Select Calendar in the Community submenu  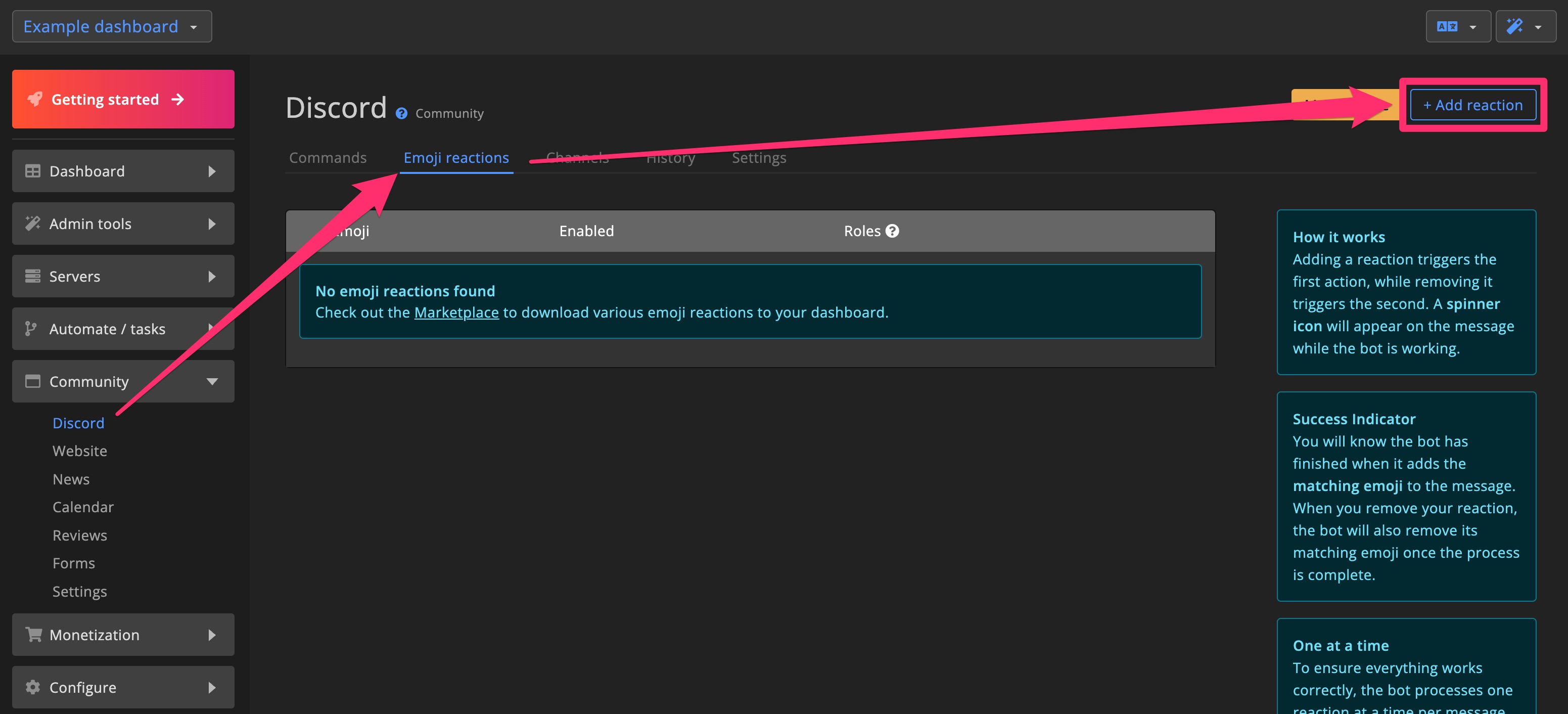83,507
